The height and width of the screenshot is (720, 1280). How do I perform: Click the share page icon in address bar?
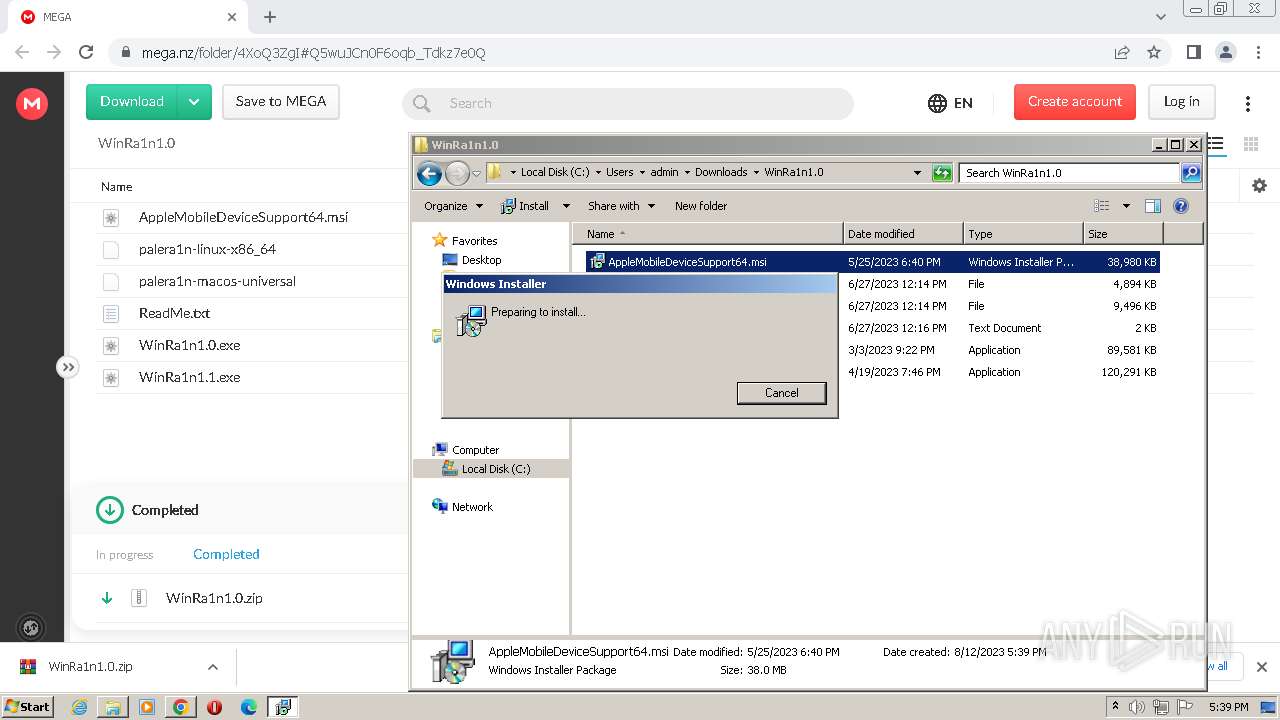click(1122, 52)
